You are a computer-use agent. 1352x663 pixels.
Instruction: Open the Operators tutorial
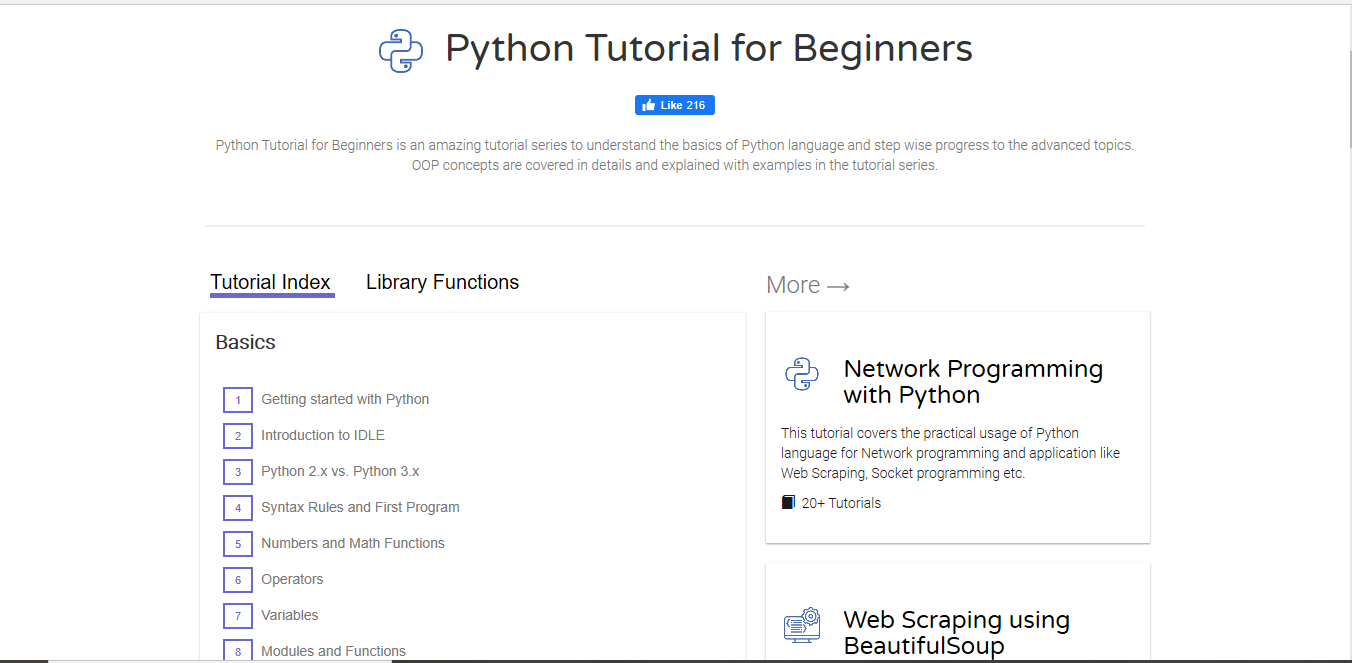tap(292, 579)
